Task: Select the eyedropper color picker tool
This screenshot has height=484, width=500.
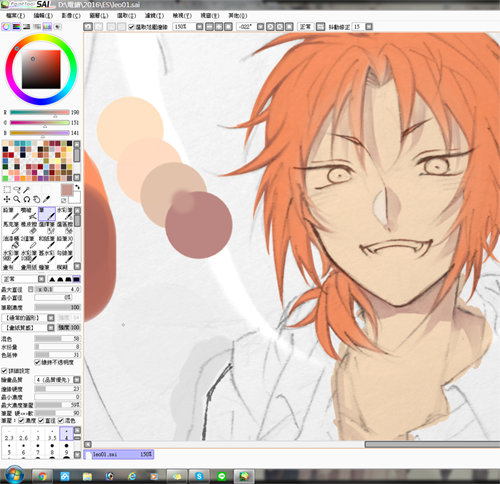Action: [47, 199]
